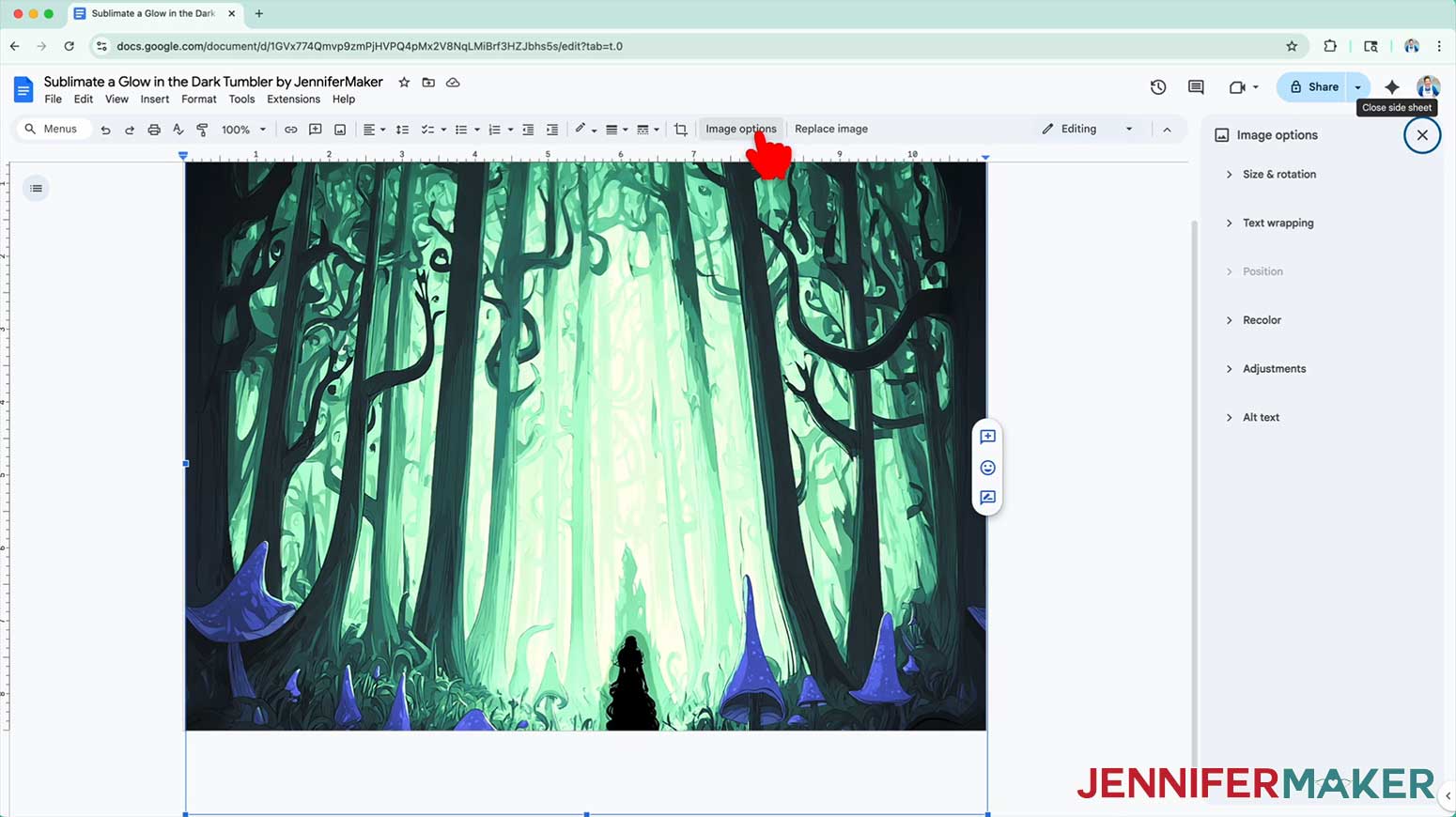The height and width of the screenshot is (817, 1456).
Task: Open the bulleted list dropdown
Action: pyautogui.click(x=467, y=130)
